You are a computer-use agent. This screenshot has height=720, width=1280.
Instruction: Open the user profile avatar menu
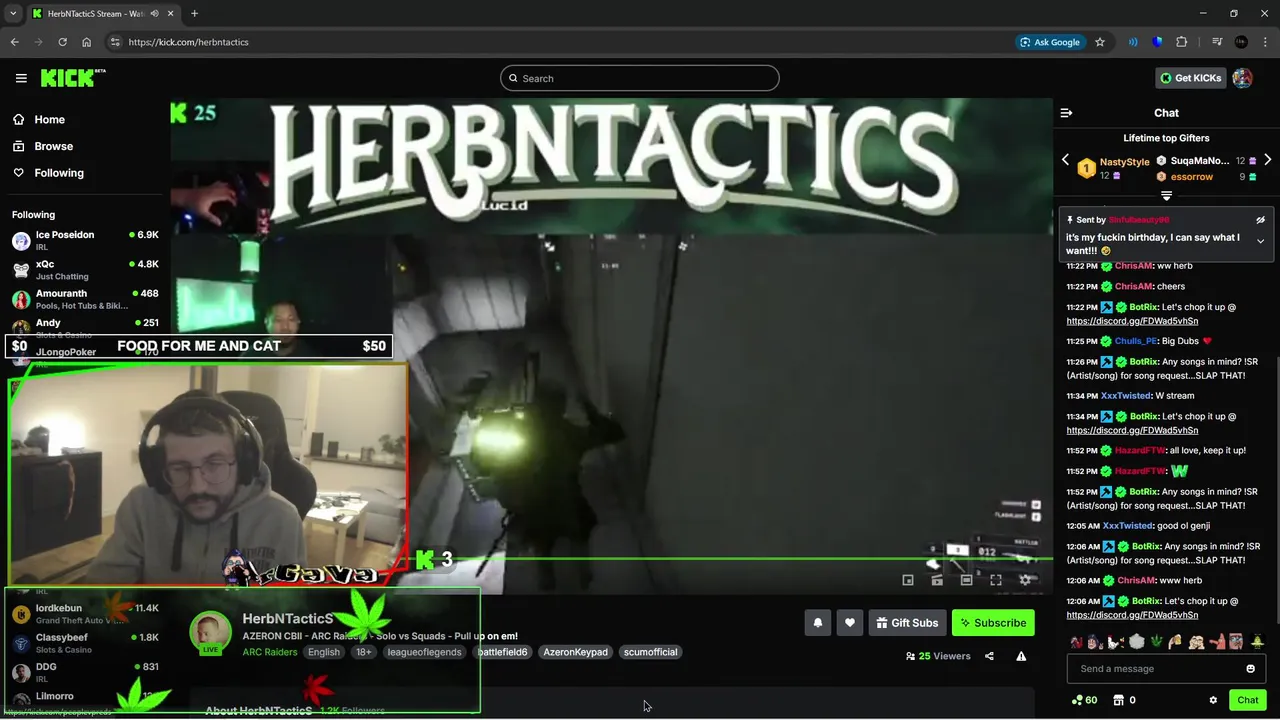(1242, 78)
